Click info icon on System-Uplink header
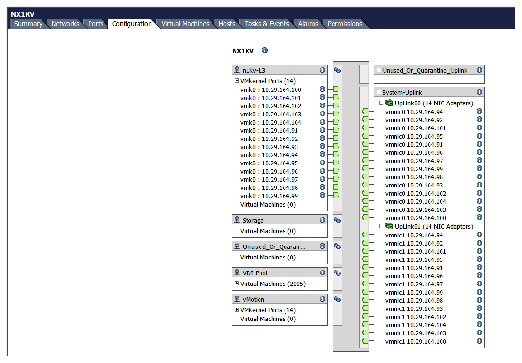This screenshot has width=522, height=363. (479, 92)
